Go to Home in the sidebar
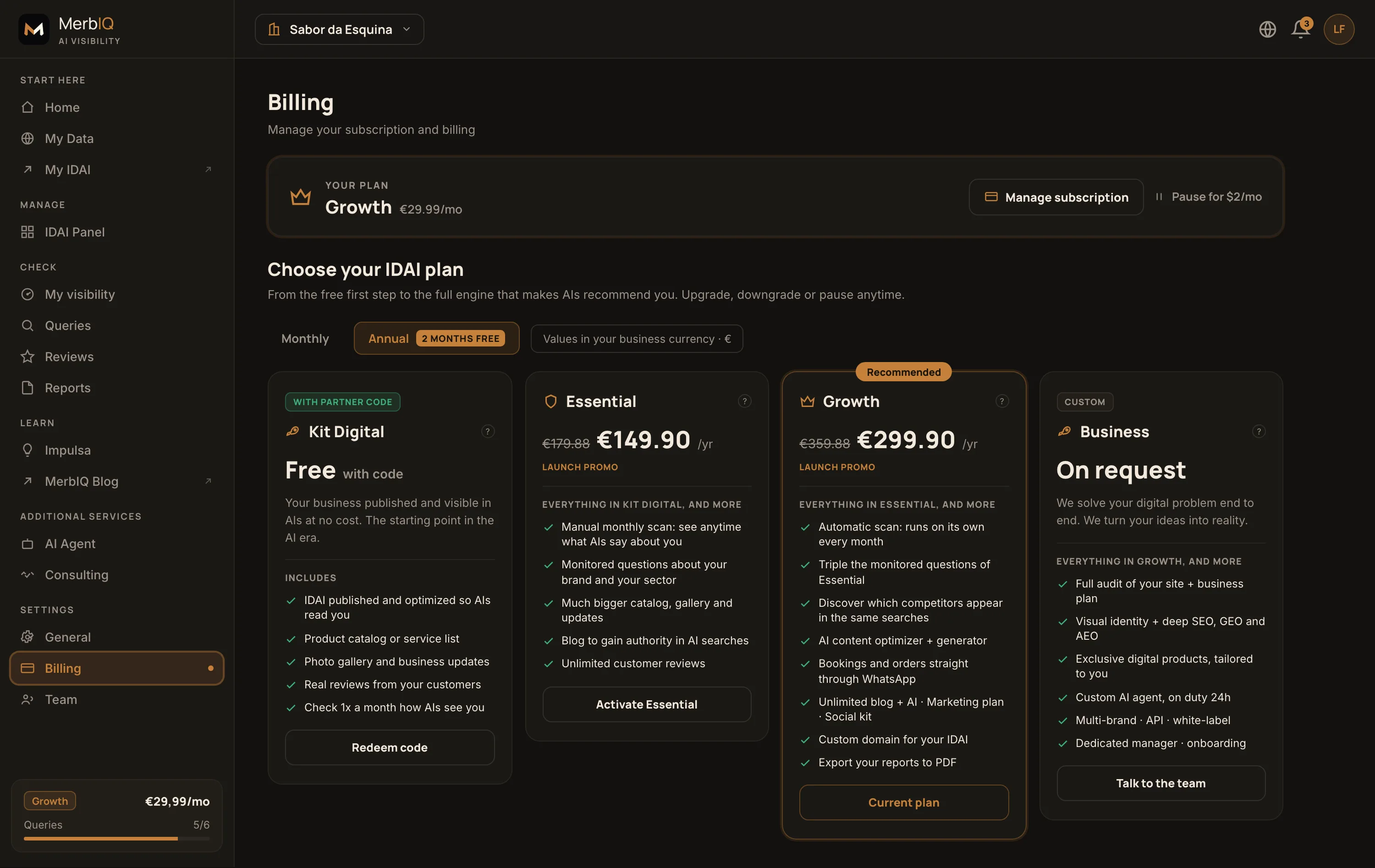Viewport: 1375px width, 868px height. pyautogui.click(x=116, y=107)
